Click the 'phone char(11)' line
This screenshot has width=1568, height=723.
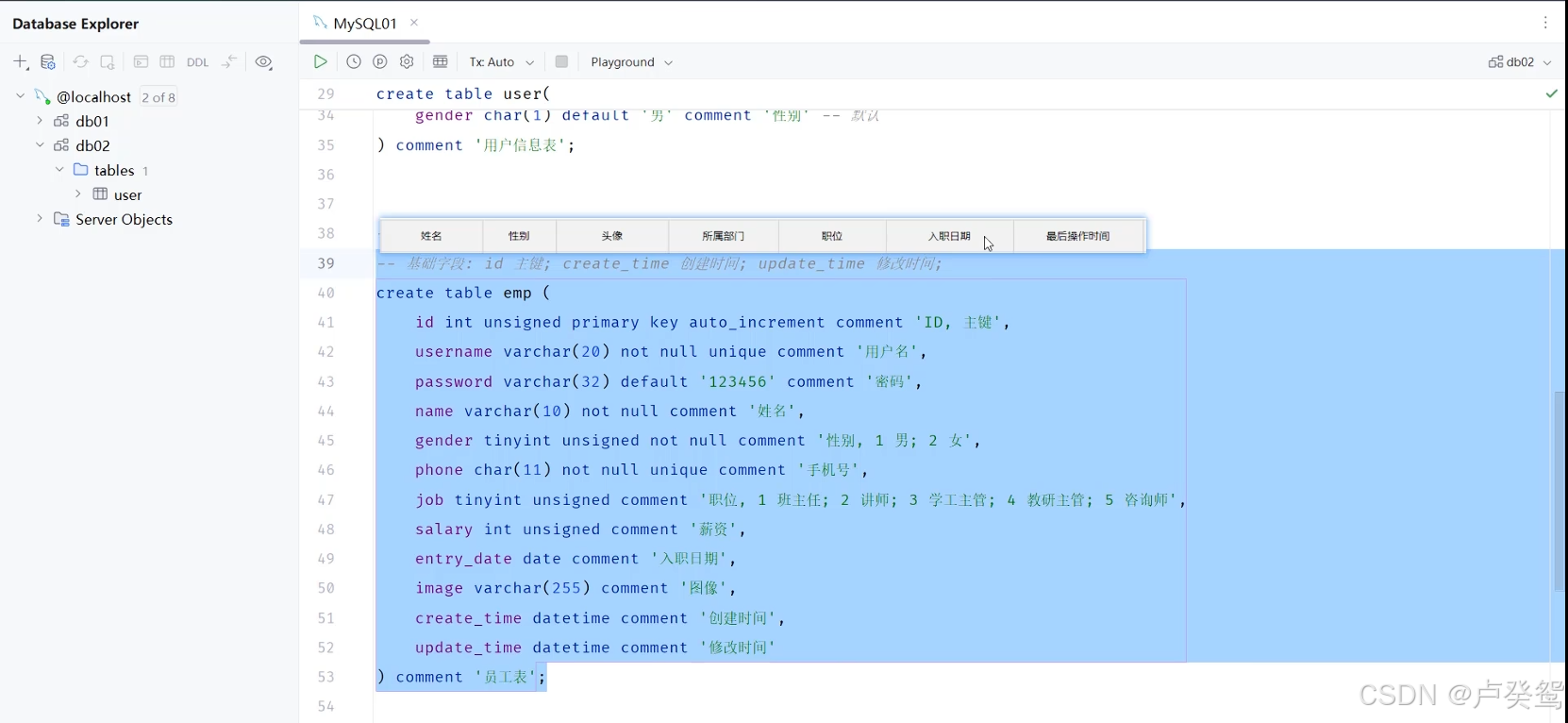pos(641,470)
